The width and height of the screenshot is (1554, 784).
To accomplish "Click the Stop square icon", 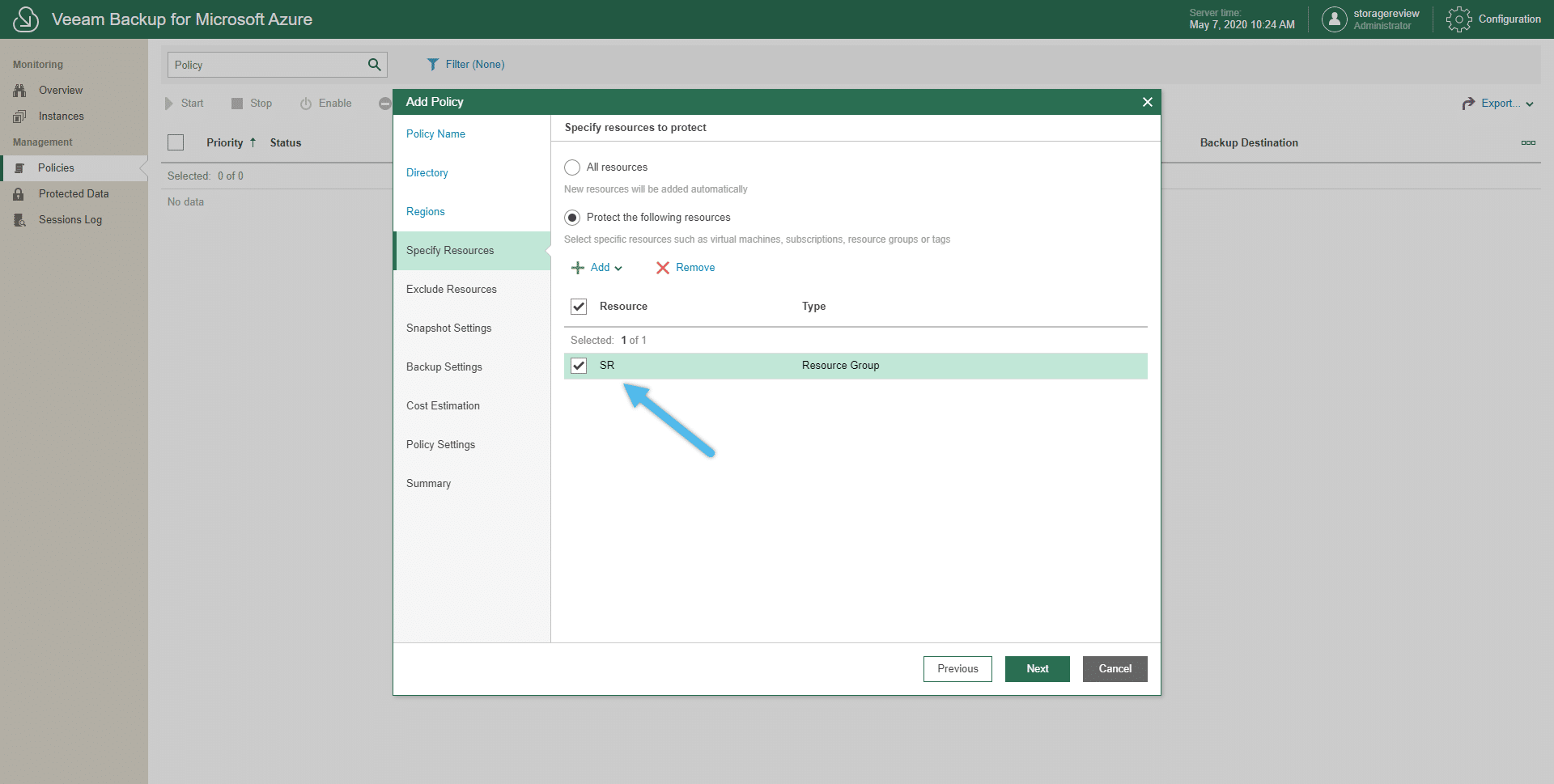I will [x=237, y=104].
